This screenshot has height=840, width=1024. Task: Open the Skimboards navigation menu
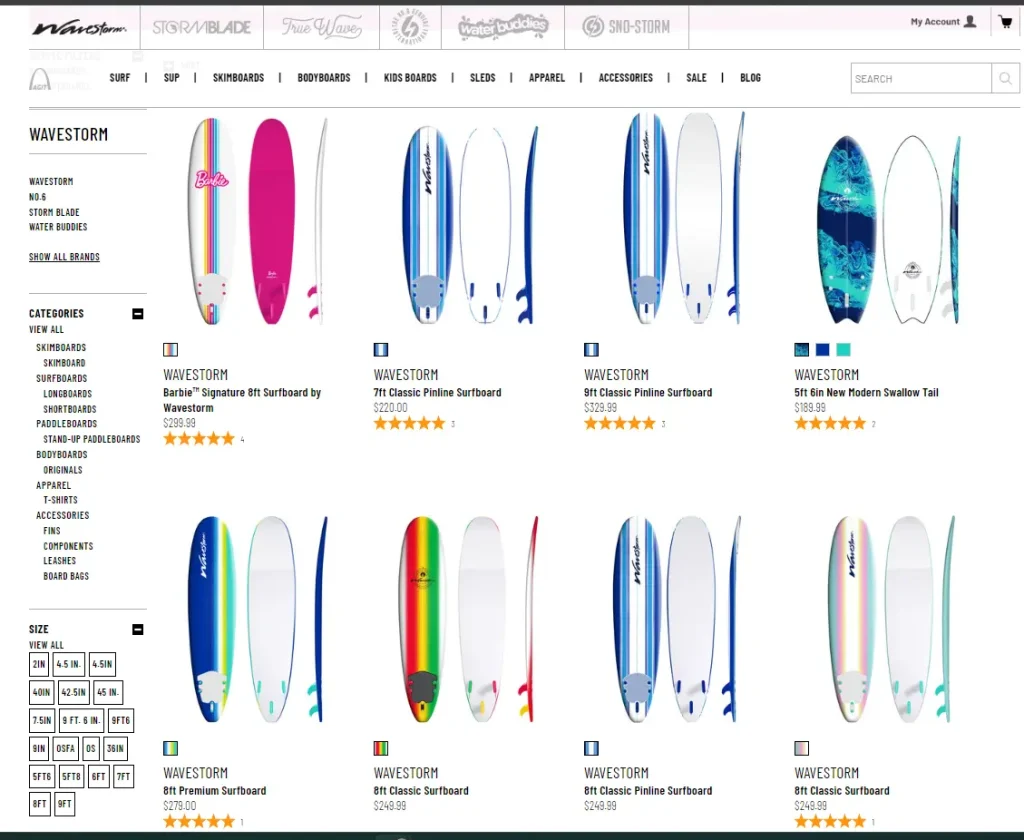[238, 78]
